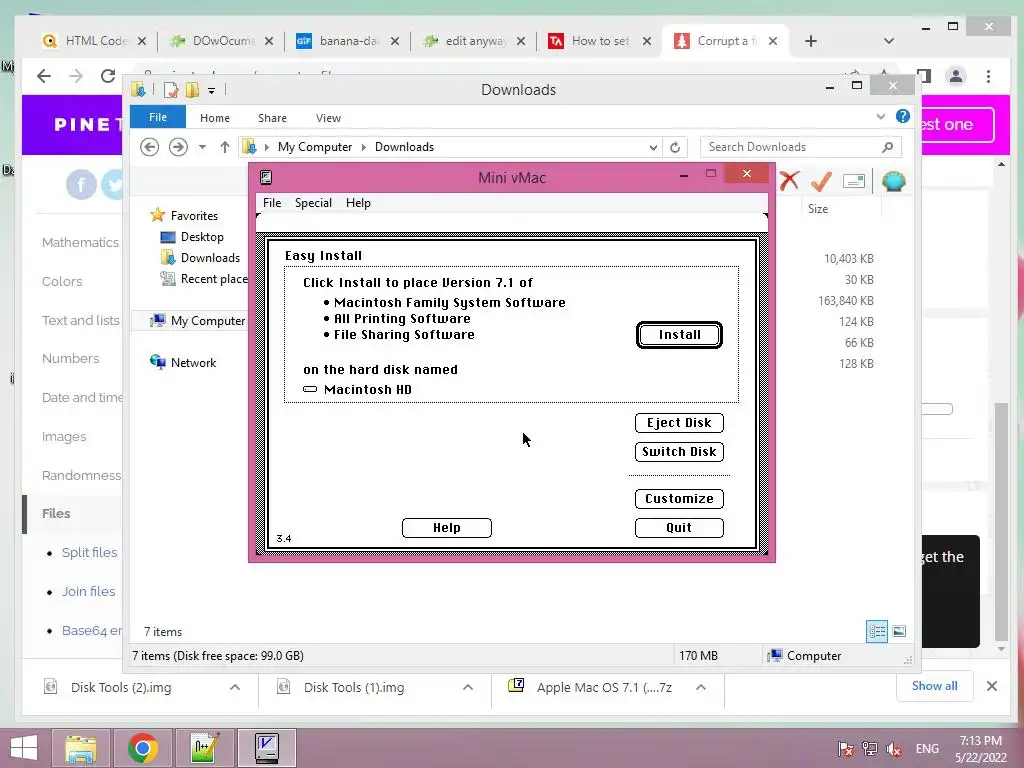Click new folder icon in Explorer title bar
Image resolution: width=1024 pixels, height=768 pixels.
click(x=192, y=89)
